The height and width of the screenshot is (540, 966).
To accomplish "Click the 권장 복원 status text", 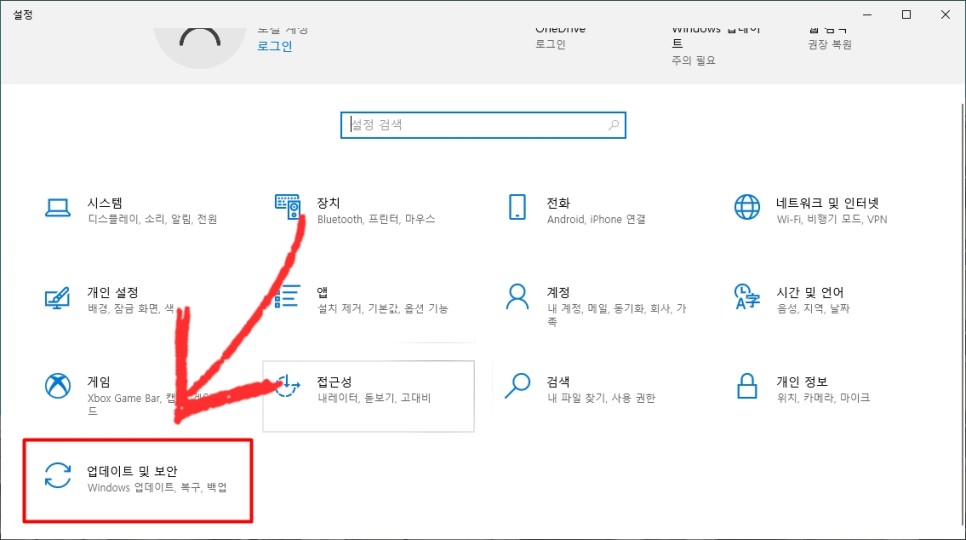I will click(830, 44).
